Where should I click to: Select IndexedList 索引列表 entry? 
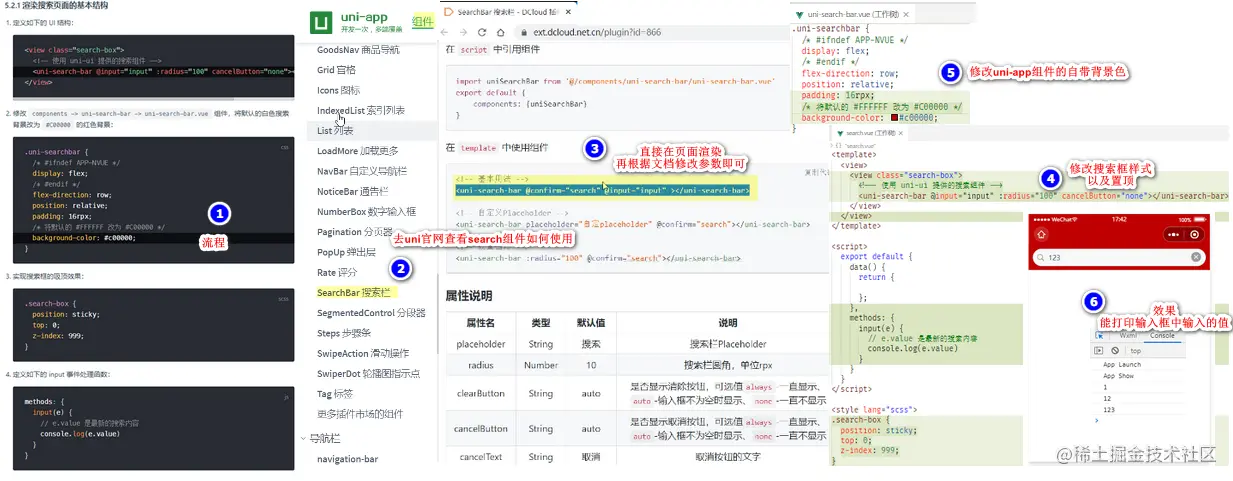[360, 110]
